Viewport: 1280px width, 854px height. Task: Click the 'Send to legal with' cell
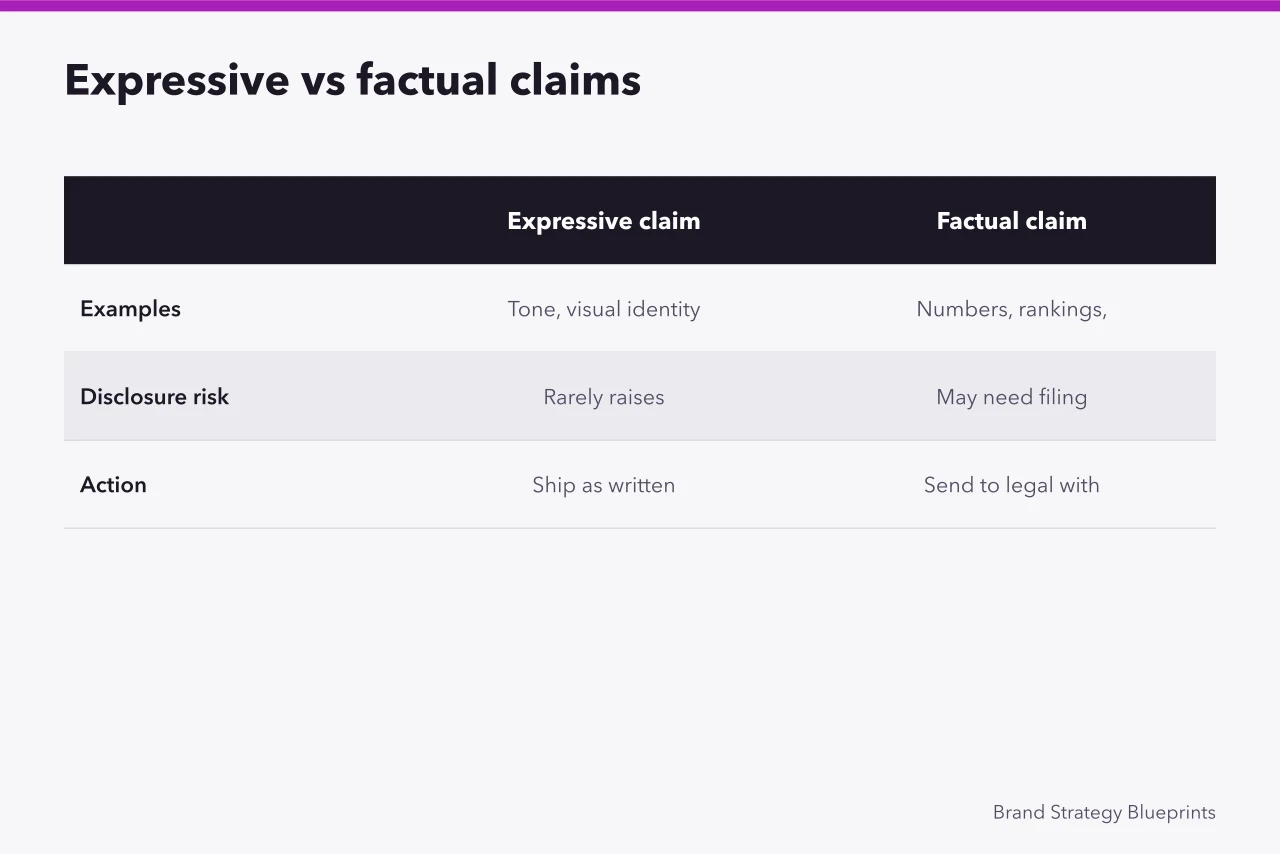pos(1011,485)
